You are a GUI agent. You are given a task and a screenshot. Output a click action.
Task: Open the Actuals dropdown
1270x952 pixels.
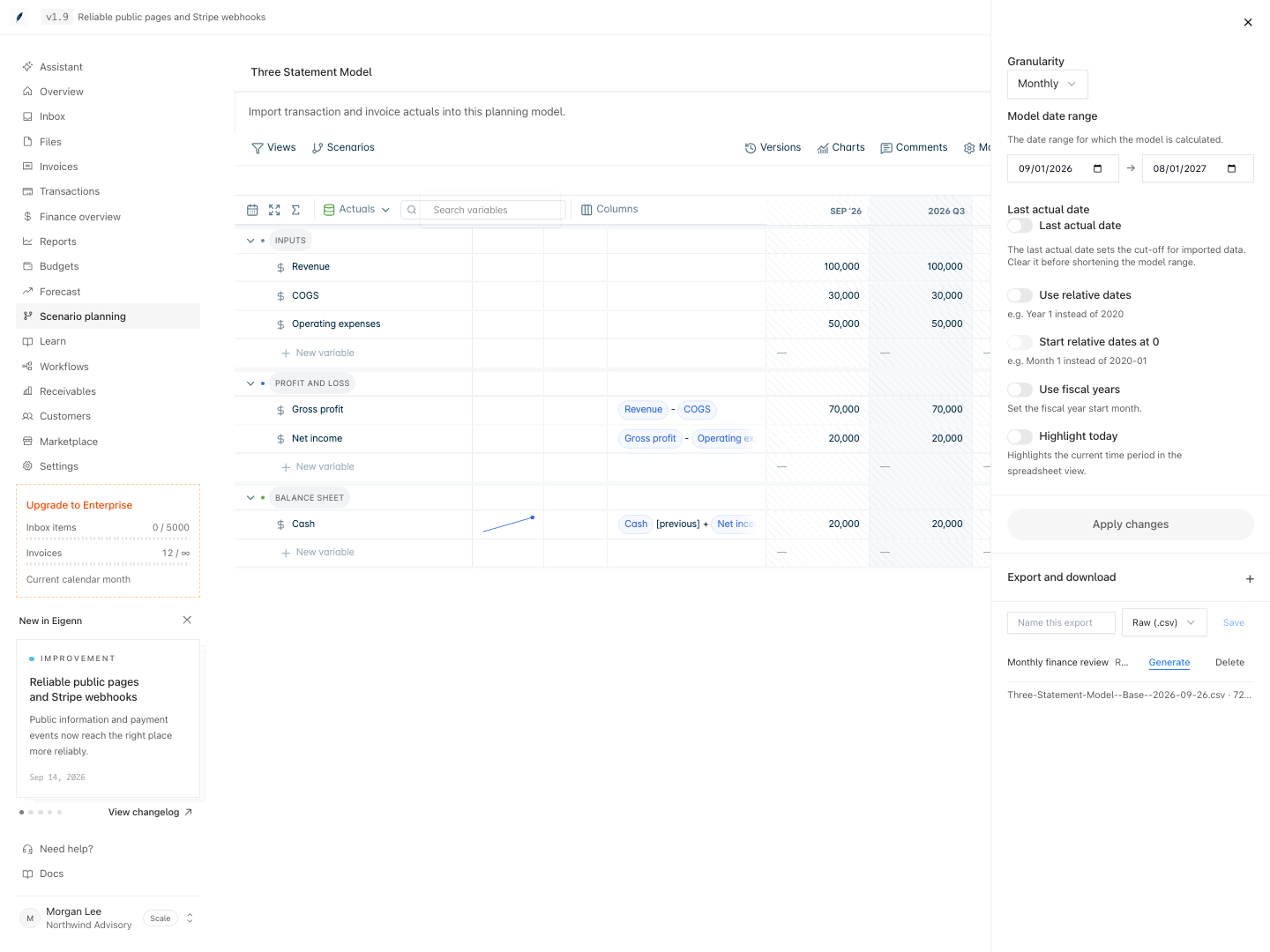coord(356,209)
